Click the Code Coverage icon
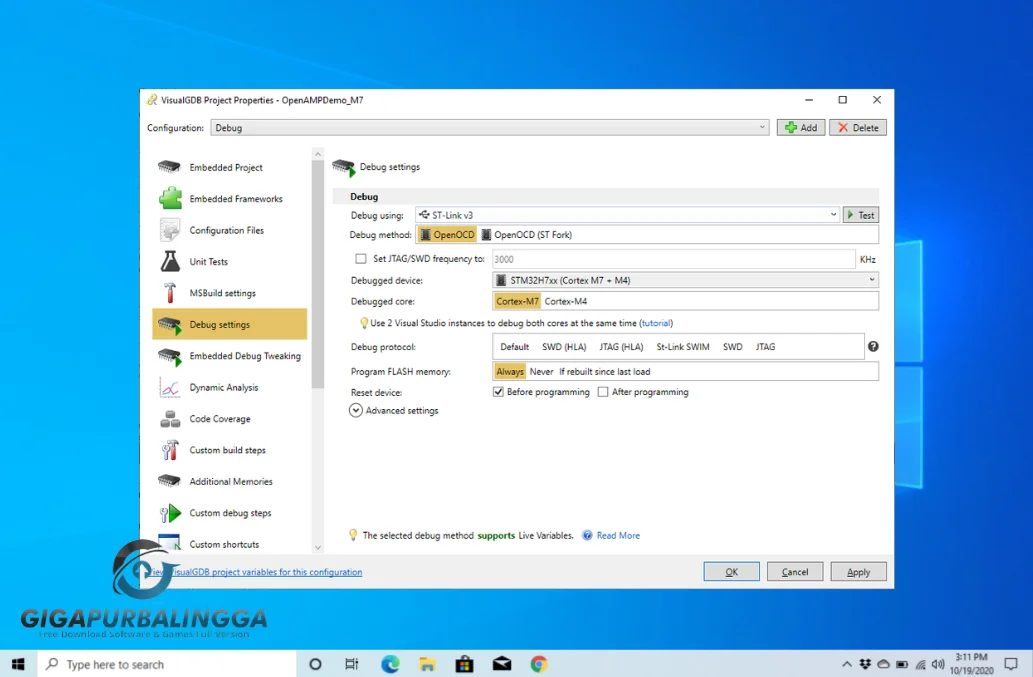This screenshot has width=1033, height=677. click(x=170, y=419)
